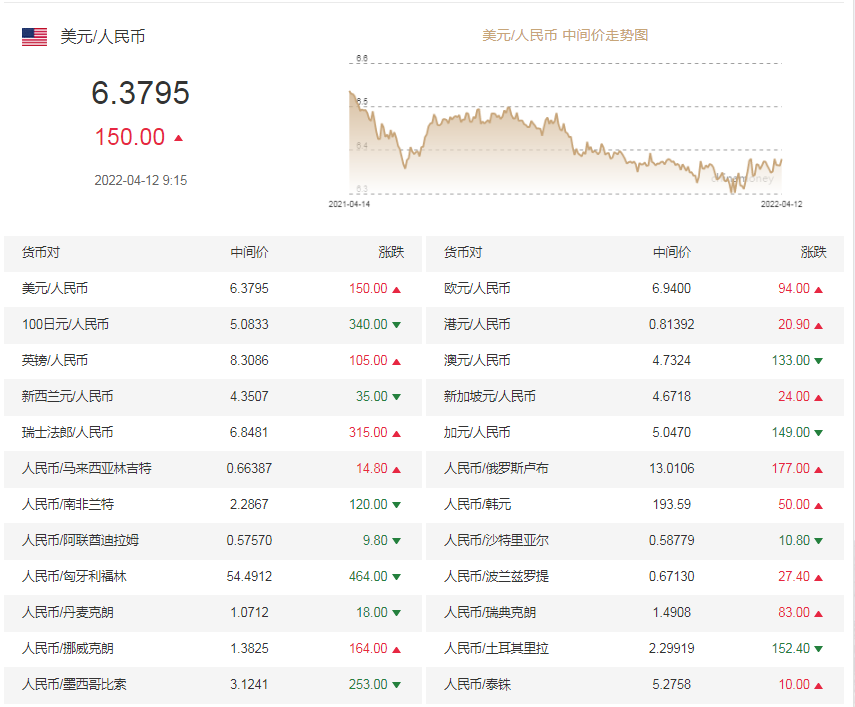Click red up arrow in 英镑/人民币 row
This screenshot has width=855, height=707.
point(397,361)
